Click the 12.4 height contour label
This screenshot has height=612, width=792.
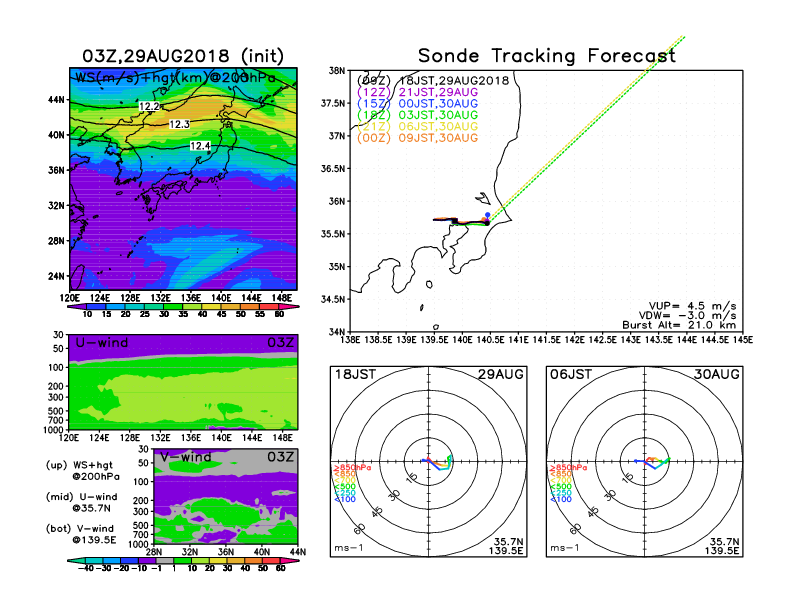[200, 146]
